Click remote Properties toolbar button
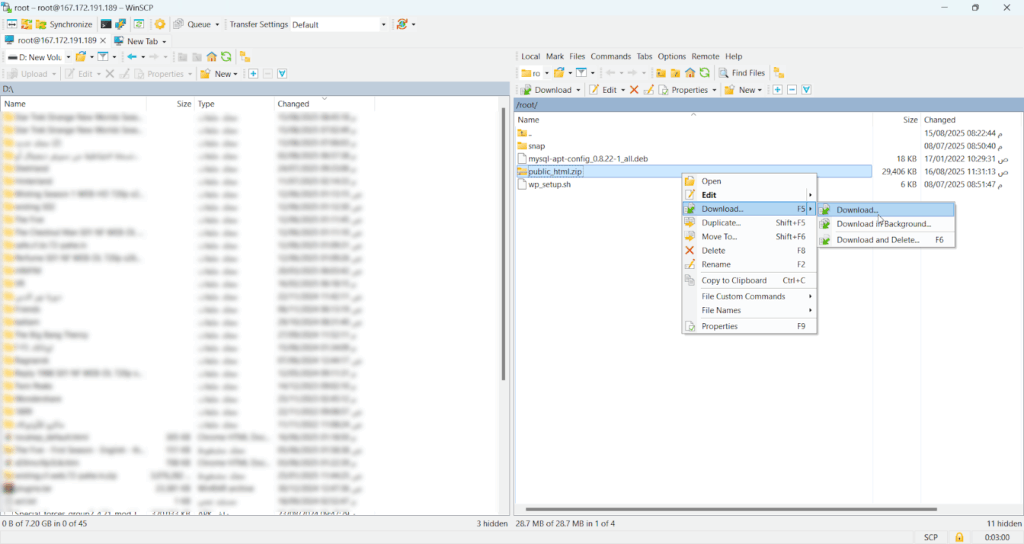1024x544 pixels. pos(684,89)
